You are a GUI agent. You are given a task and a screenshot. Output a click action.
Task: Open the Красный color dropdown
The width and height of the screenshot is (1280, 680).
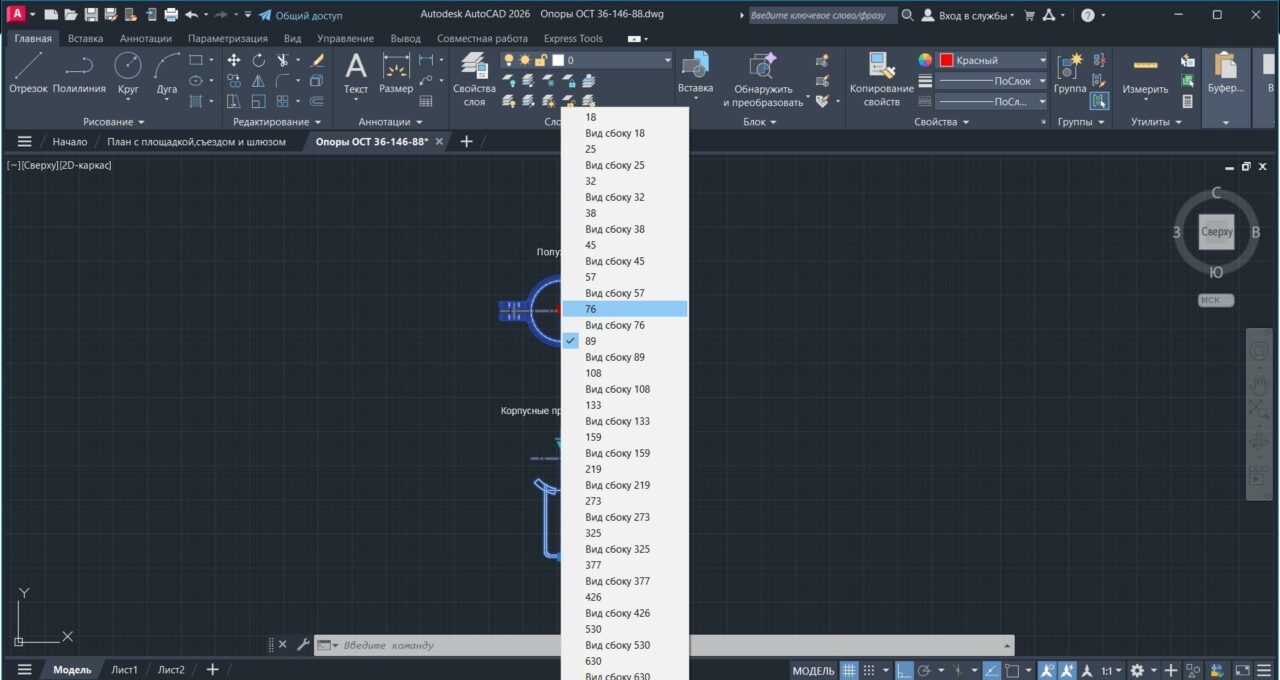pyautogui.click(x=1042, y=60)
